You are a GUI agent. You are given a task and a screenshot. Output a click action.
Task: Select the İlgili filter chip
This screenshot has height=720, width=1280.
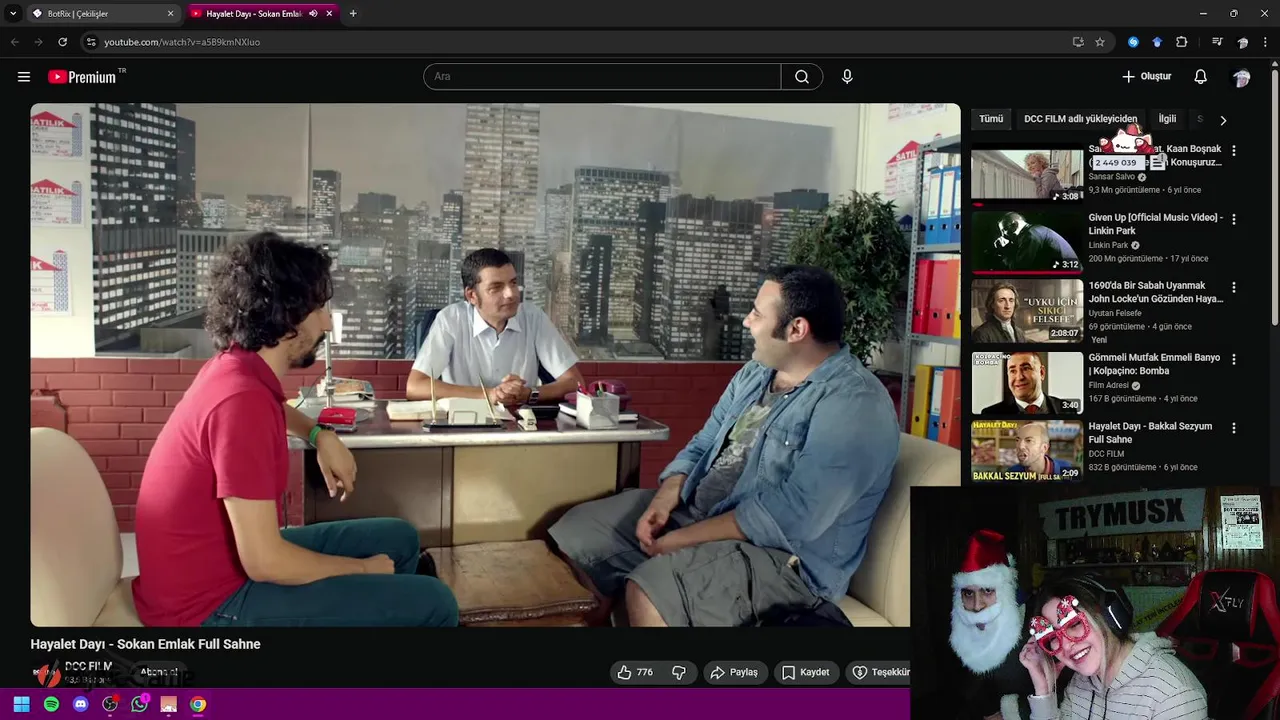[1167, 119]
